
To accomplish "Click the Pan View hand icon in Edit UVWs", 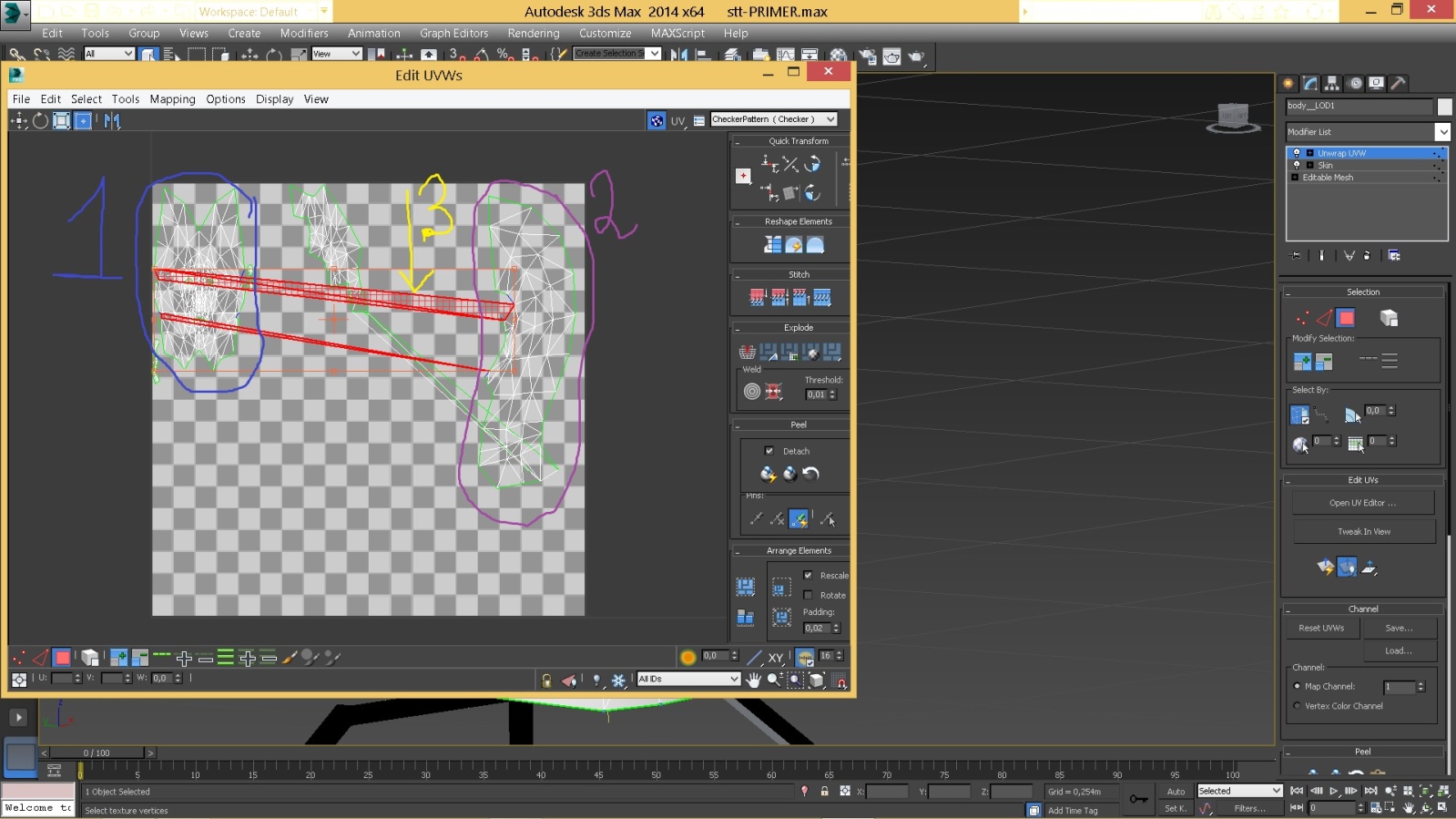I will (753, 680).
